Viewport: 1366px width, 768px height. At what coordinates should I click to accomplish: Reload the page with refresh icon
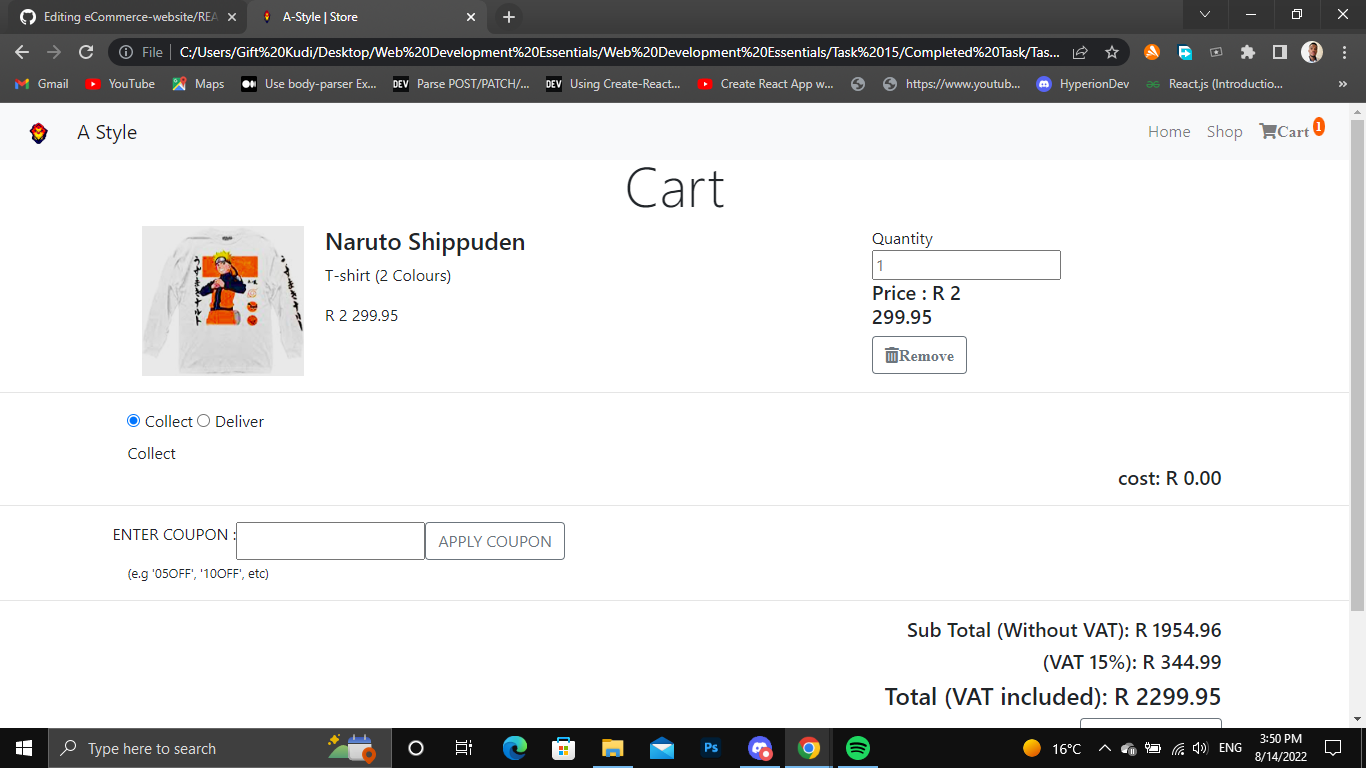pyautogui.click(x=86, y=52)
